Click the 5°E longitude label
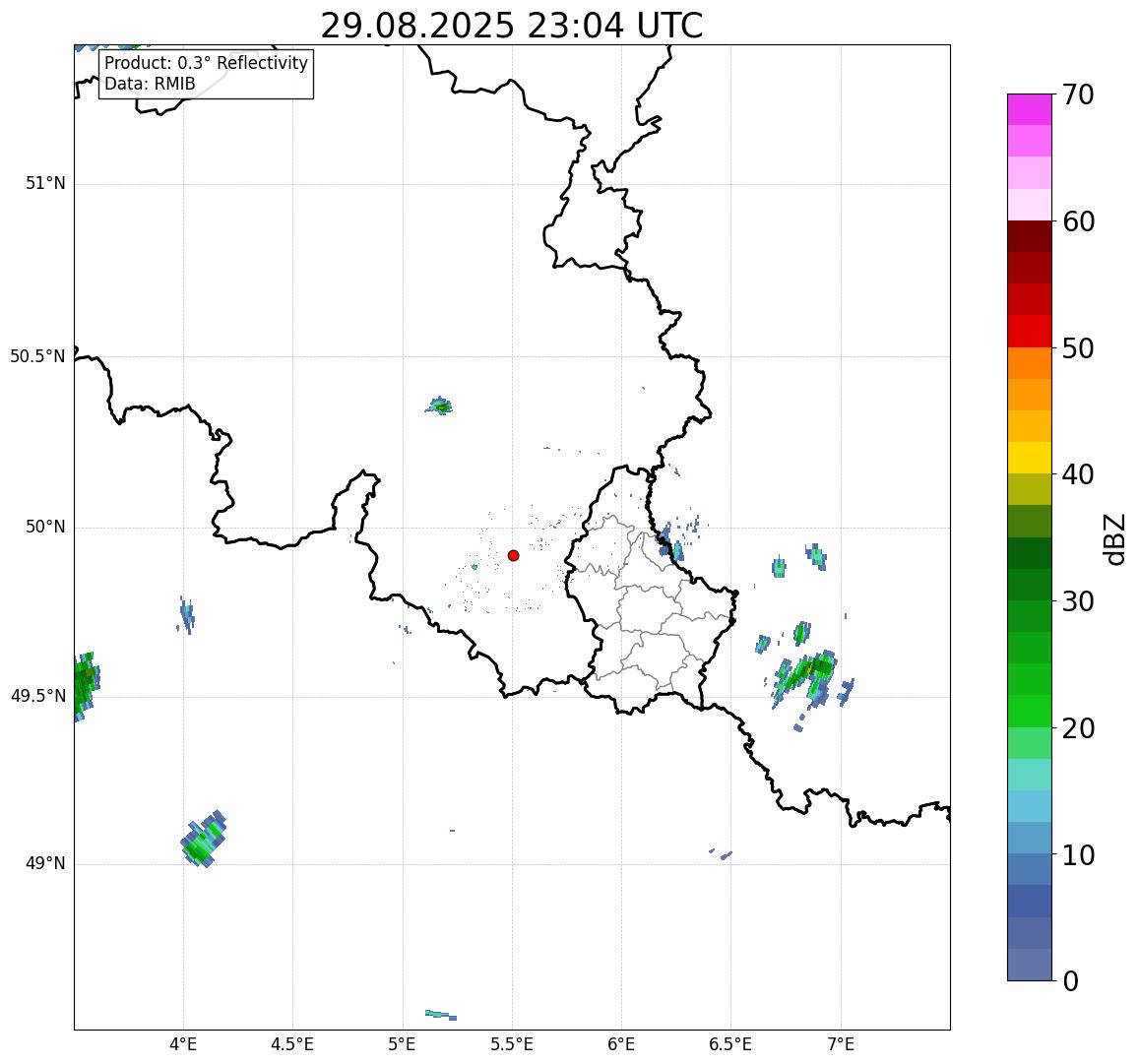Image resolution: width=1139 pixels, height=1064 pixels. (402, 1044)
